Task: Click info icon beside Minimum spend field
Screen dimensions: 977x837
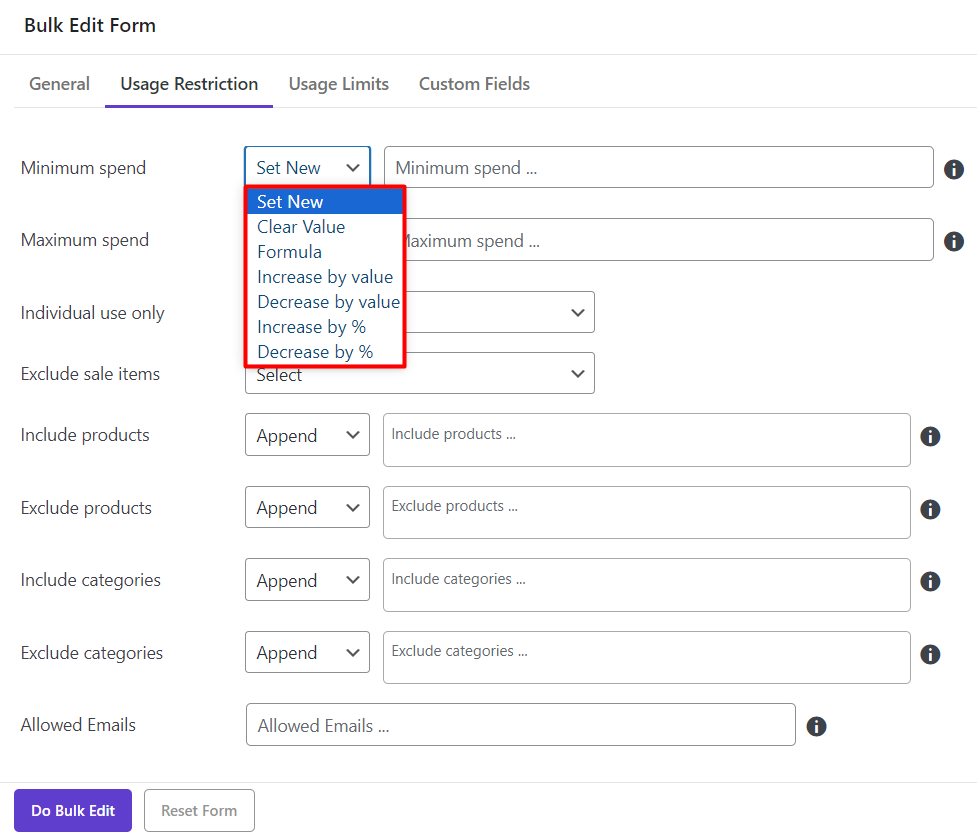Action: (x=954, y=169)
